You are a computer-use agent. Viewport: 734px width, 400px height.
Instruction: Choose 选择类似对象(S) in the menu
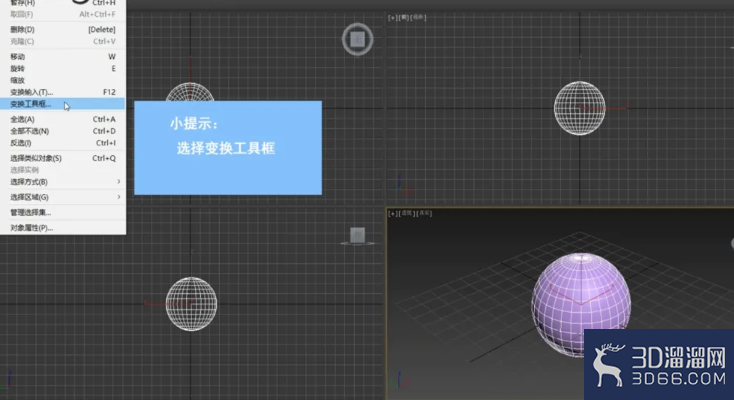point(63,158)
